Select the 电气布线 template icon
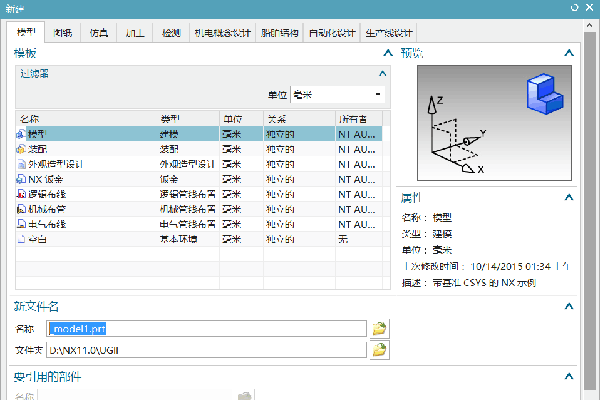The width and height of the screenshot is (600, 400). 21,224
